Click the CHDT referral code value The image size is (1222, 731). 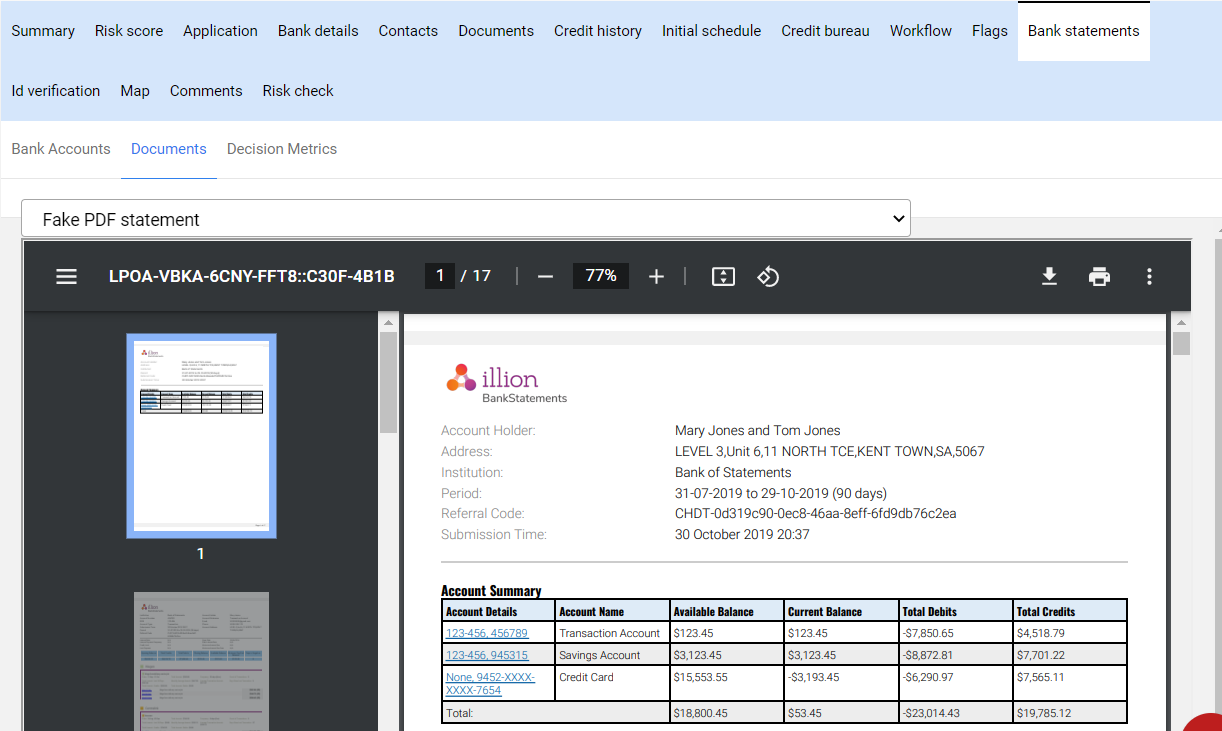coord(816,514)
